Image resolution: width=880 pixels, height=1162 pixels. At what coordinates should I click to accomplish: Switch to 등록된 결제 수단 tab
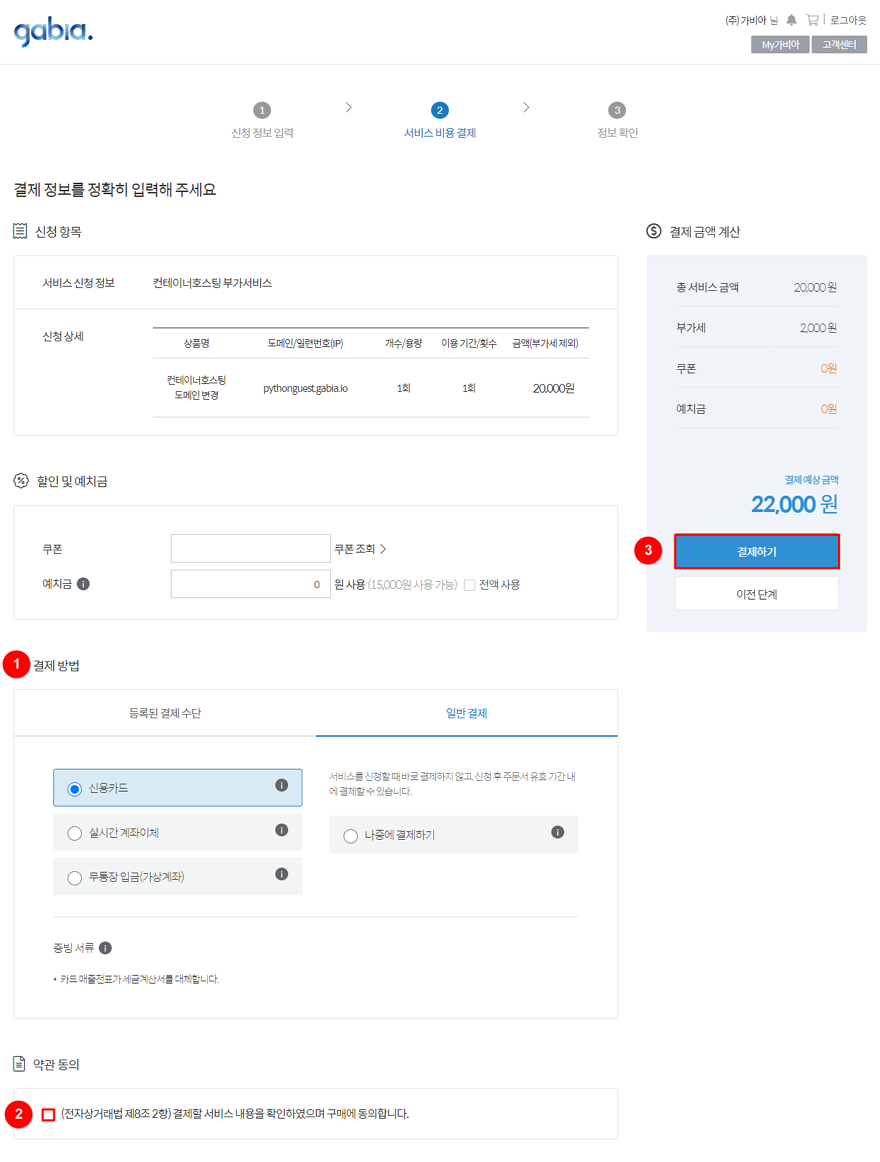tap(165, 713)
